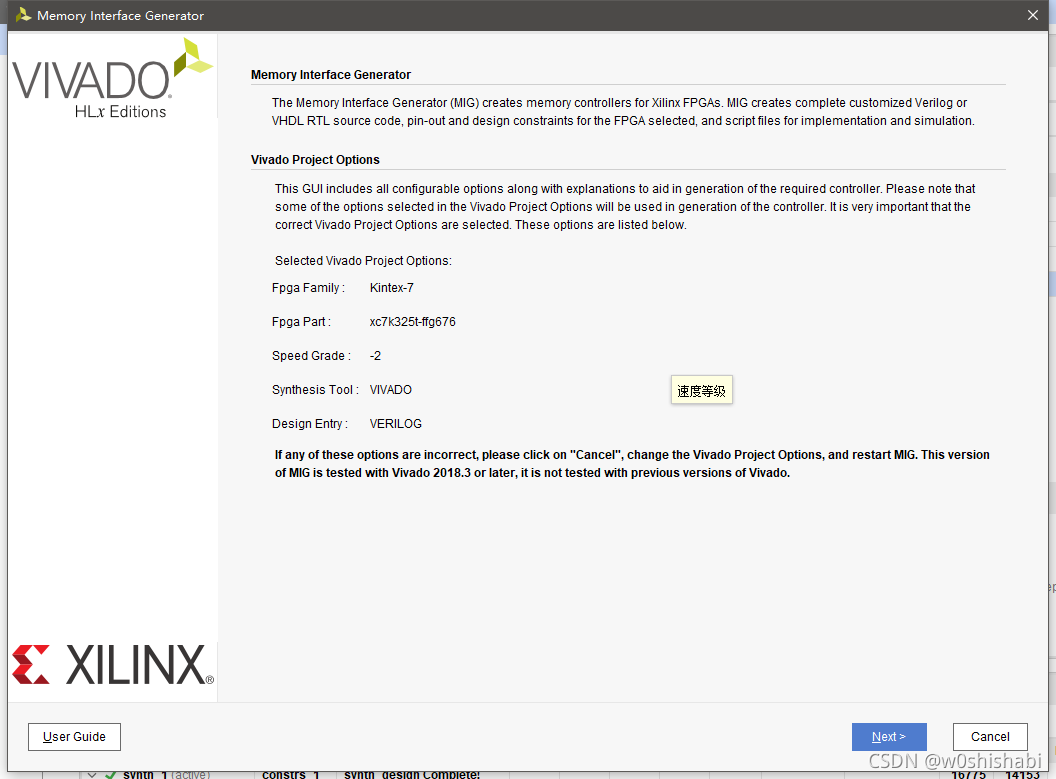The width and height of the screenshot is (1056, 779).
Task: Click the 速度等级 tooltip
Action: [701, 391]
